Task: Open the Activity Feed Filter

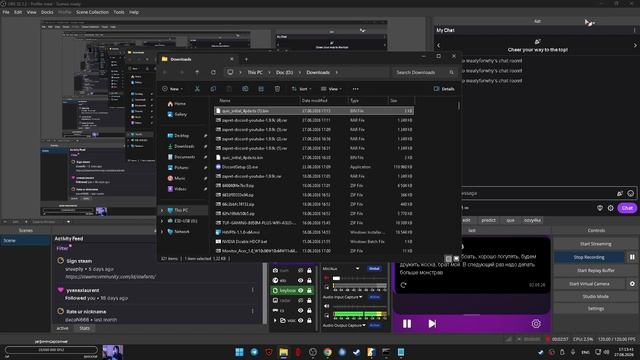Action: (62, 248)
